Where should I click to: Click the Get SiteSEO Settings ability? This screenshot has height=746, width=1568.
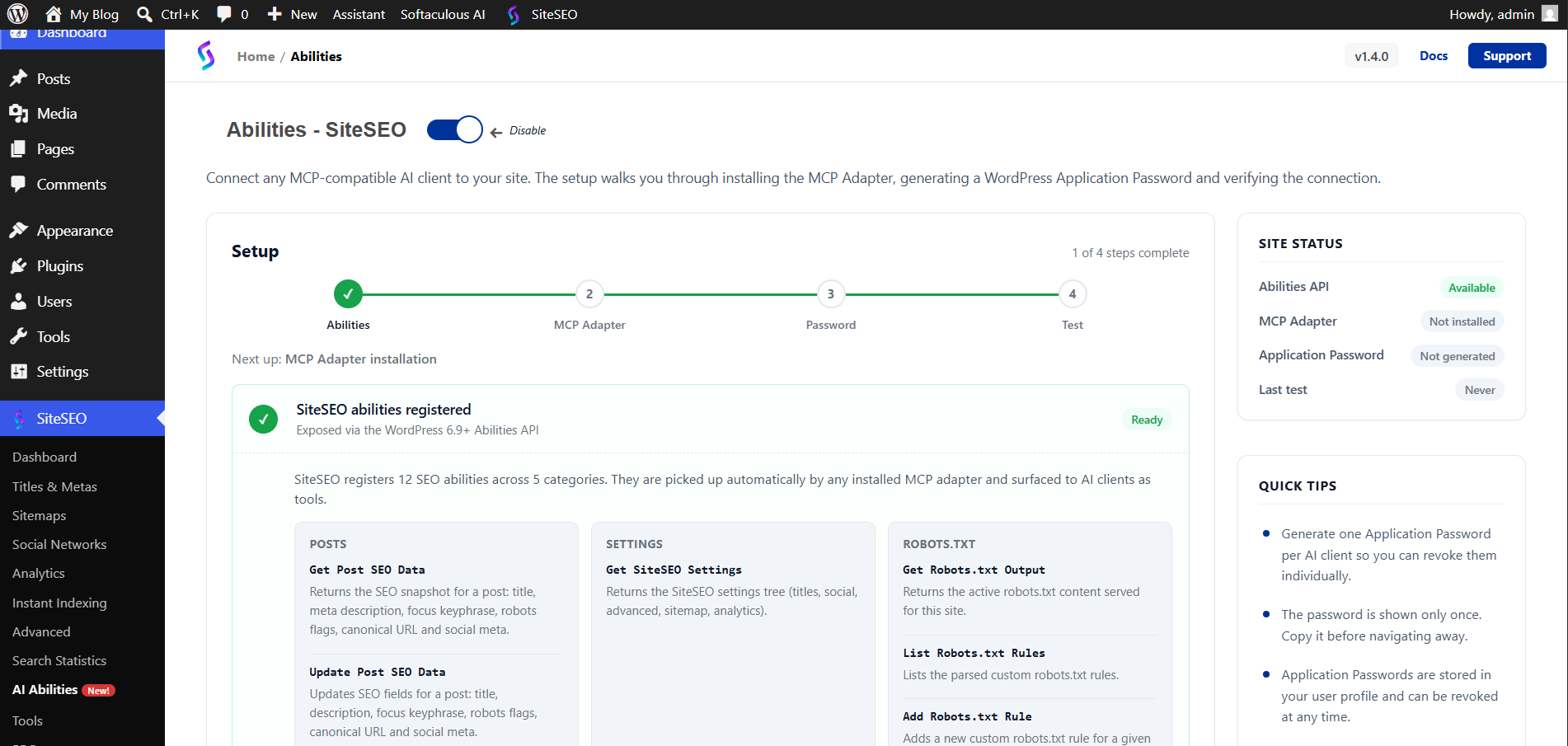pos(674,570)
